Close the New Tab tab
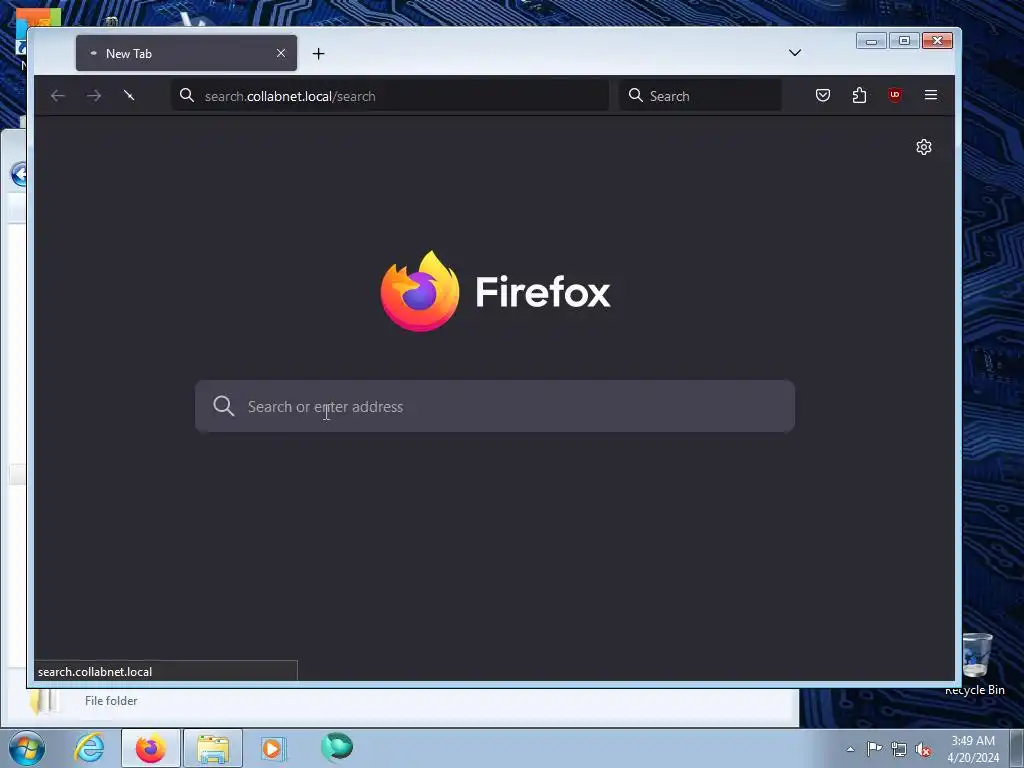The width and height of the screenshot is (1024, 768). (281, 53)
